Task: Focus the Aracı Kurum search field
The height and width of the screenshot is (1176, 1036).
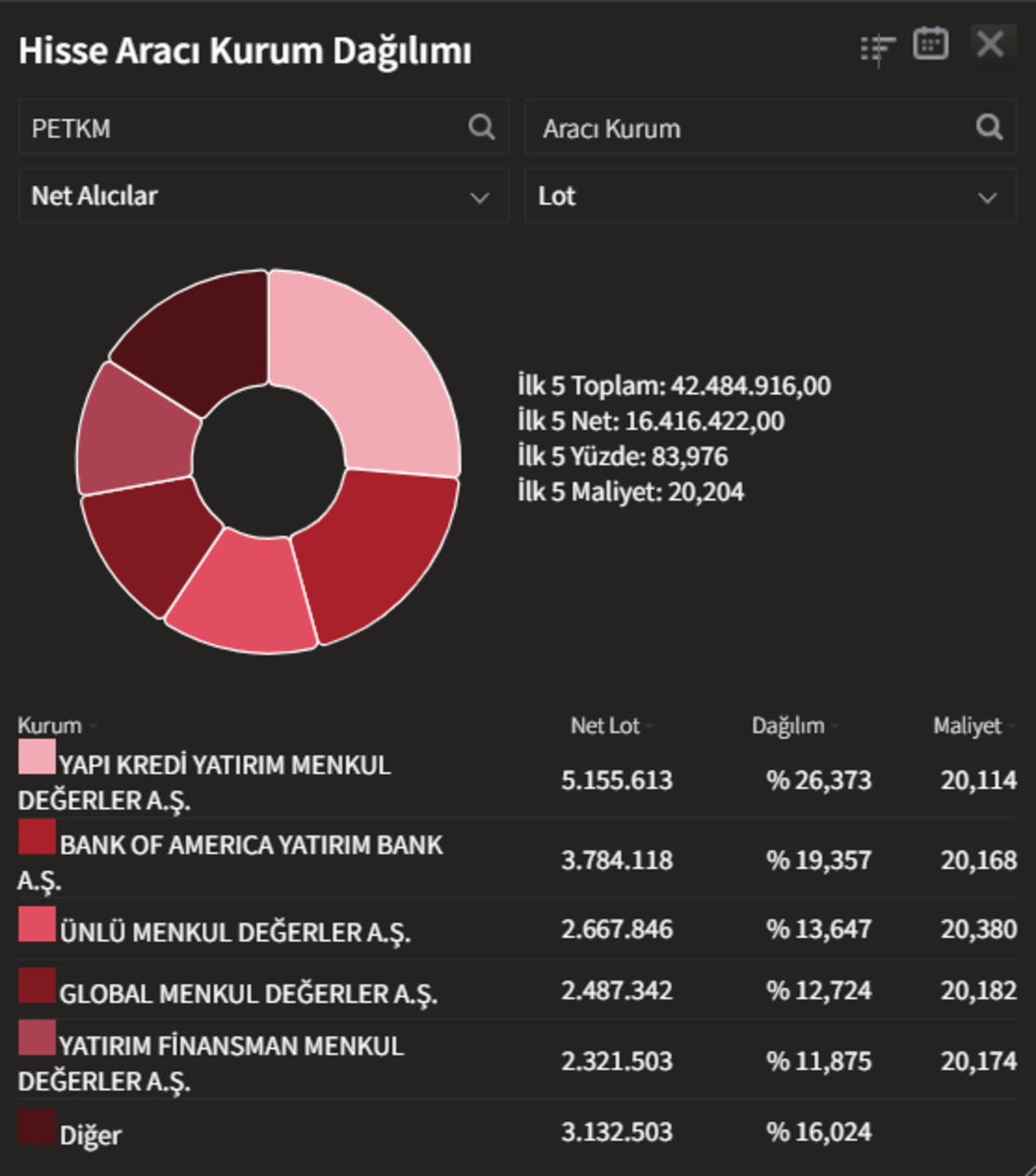Action: pos(770,127)
